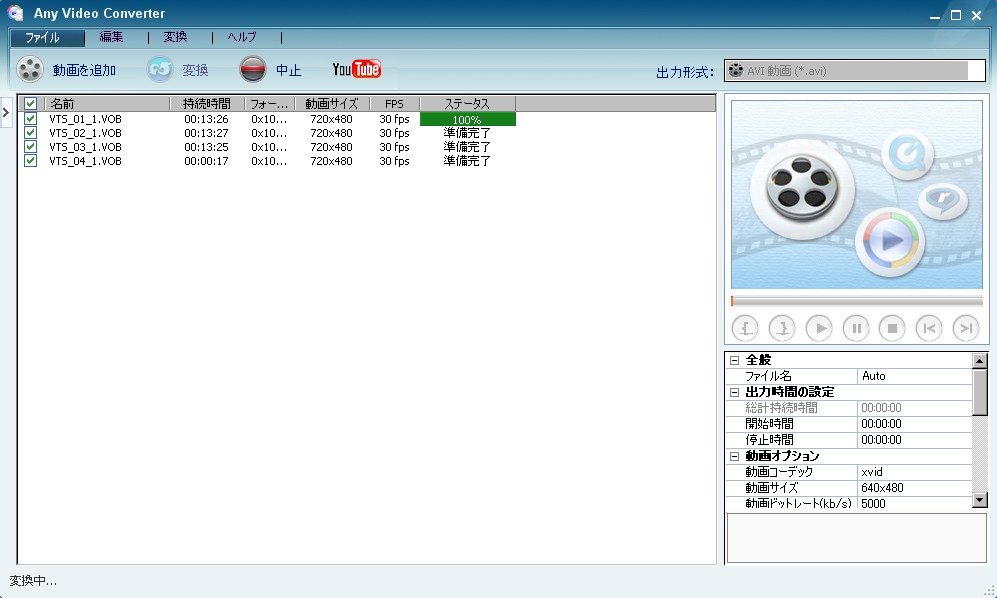Image resolution: width=997 pixels, height=598 pixels.
Task: Click the description box below settings
Action: point(856,538)
